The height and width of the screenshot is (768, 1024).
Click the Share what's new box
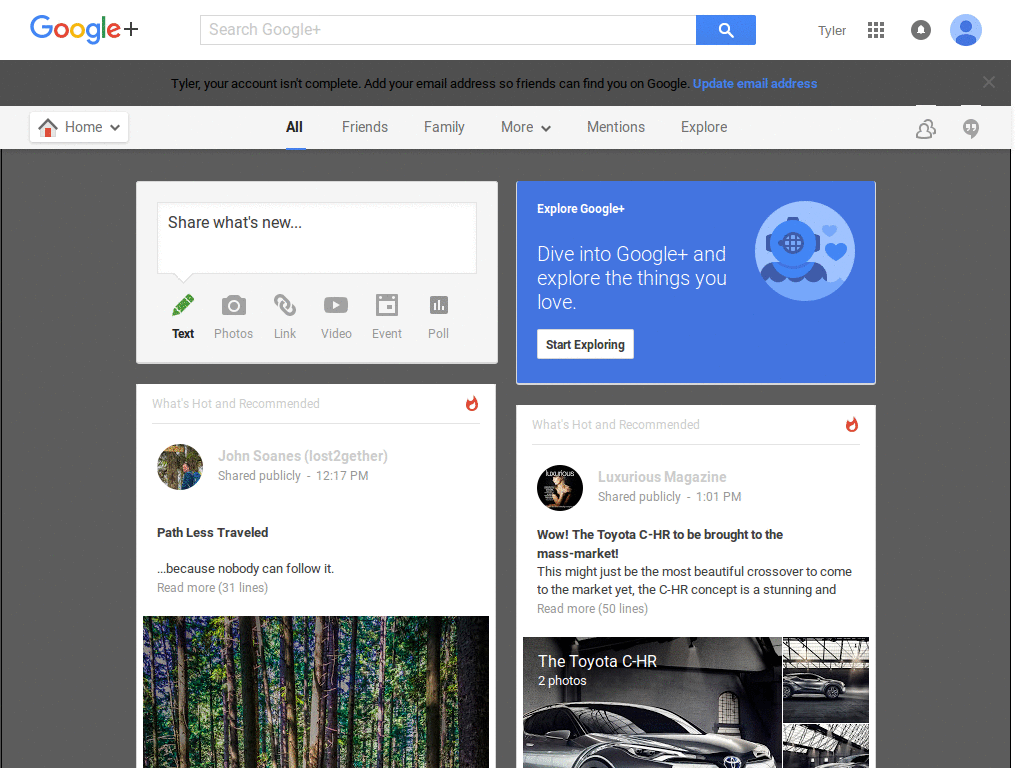coord(317,238)
